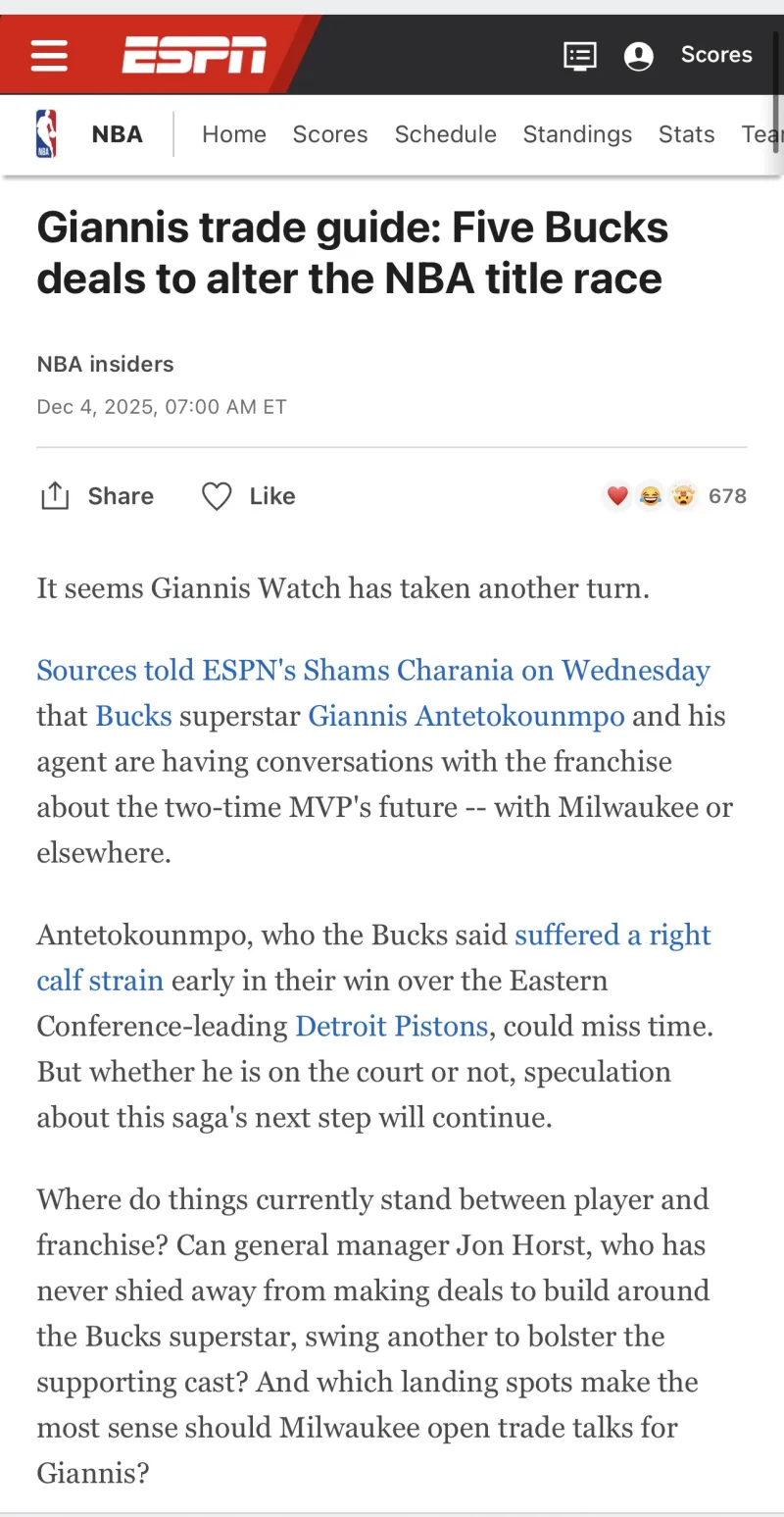Go to the NBA Home tab
The height and width of the screenshot is (1517, 784).
(234, 134)
